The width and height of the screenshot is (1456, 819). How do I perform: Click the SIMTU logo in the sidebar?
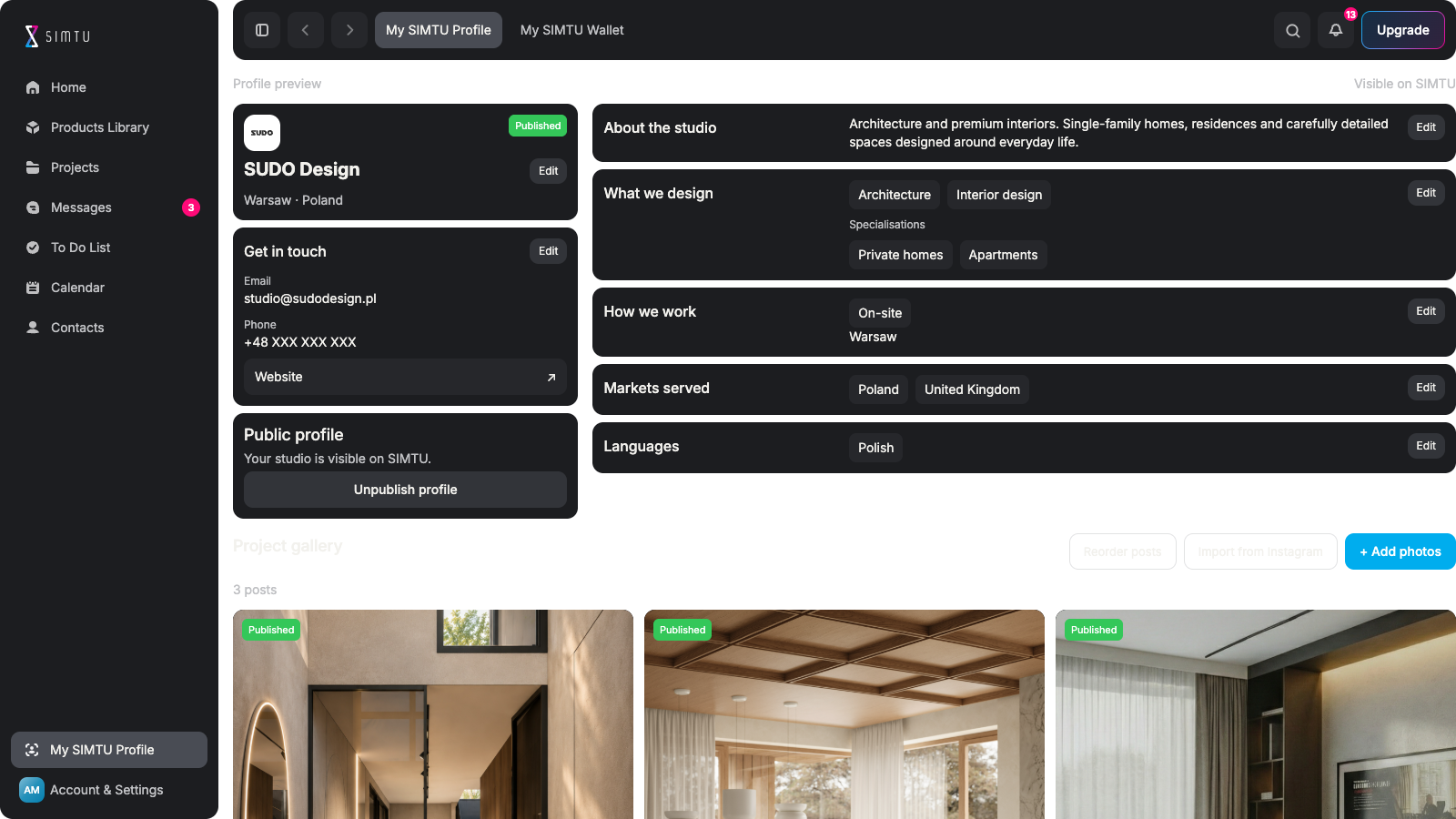pyautogui.click(x=57, y=36)
